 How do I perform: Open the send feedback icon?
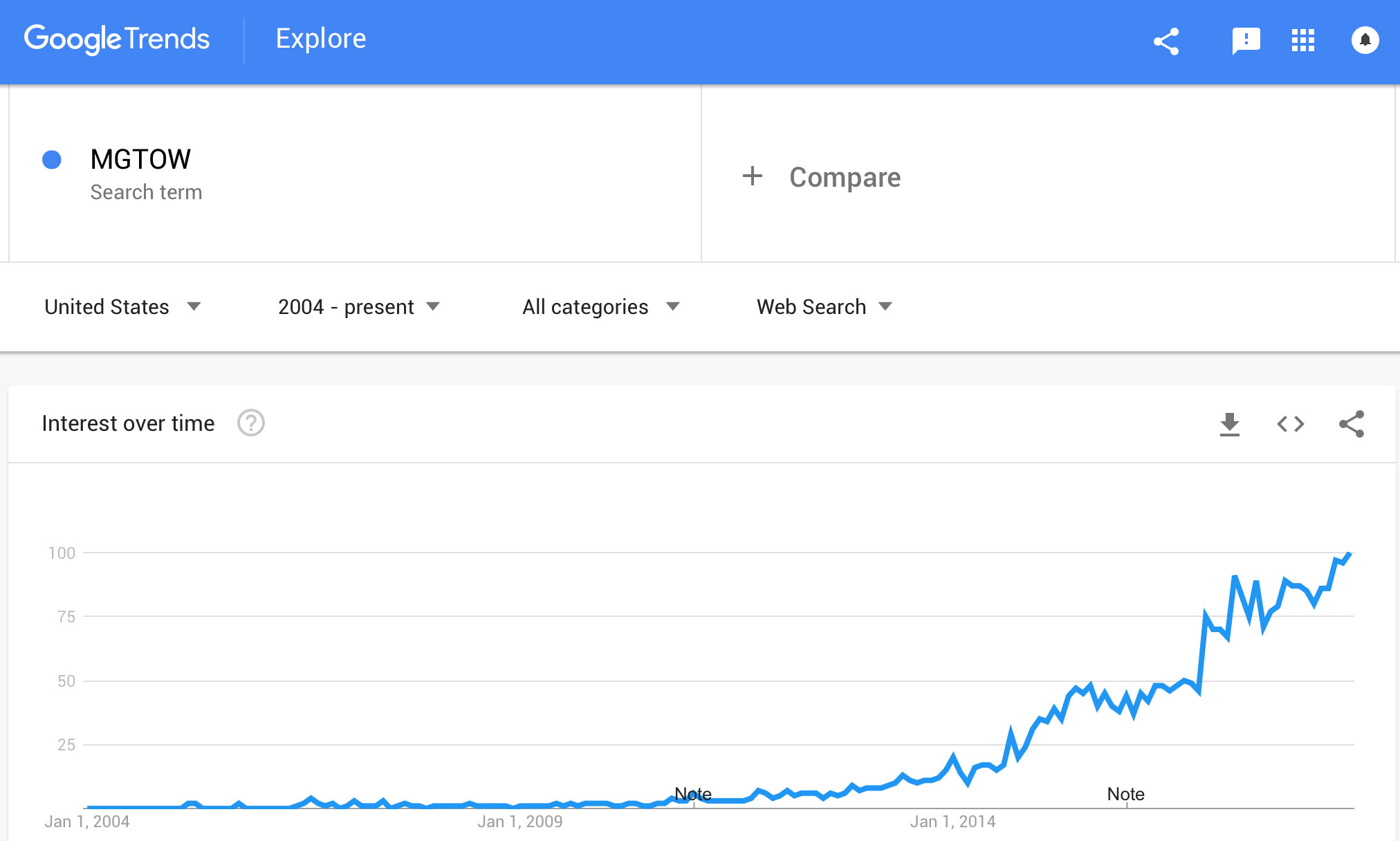[1246, 41]
